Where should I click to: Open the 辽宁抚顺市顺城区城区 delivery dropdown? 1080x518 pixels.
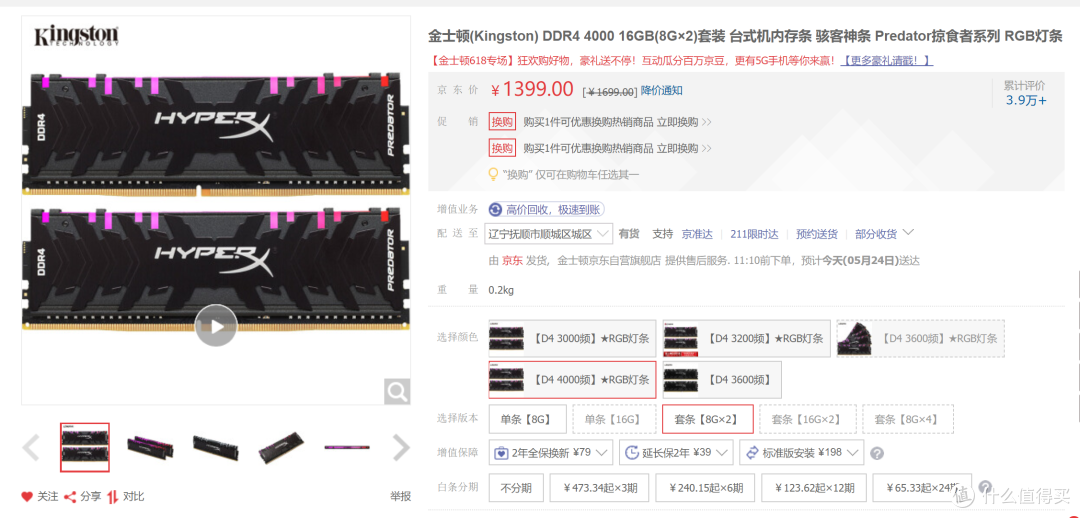pyautogui.click(x=549, y=234)
